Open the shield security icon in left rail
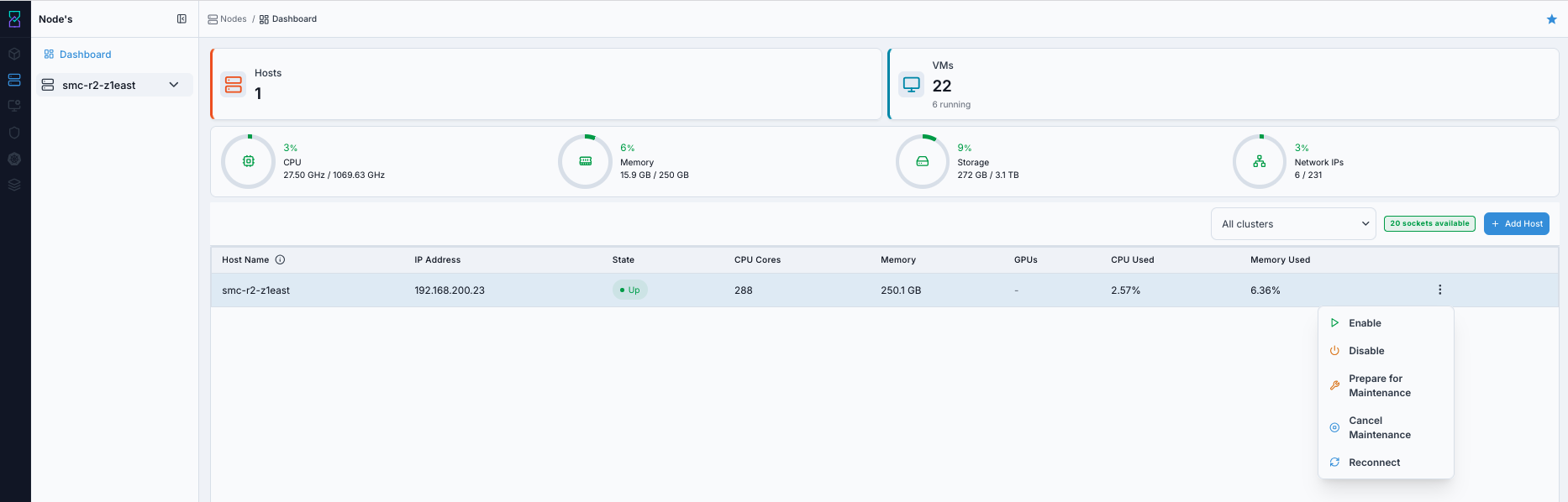This screenshot has width=1568, height=502. click(x=14, y=133)
